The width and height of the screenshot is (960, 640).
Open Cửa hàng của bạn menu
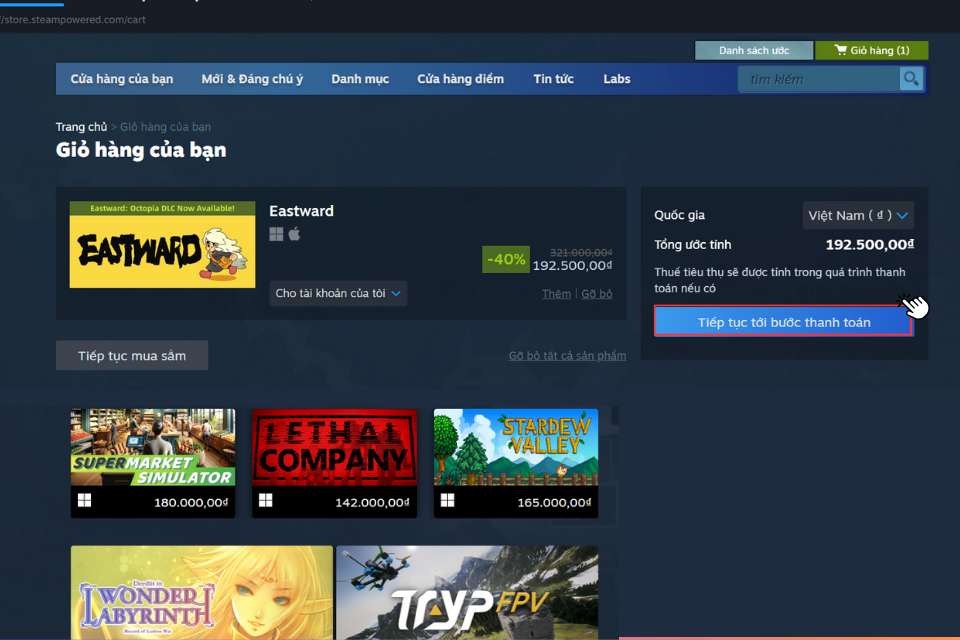pos(122,79)
